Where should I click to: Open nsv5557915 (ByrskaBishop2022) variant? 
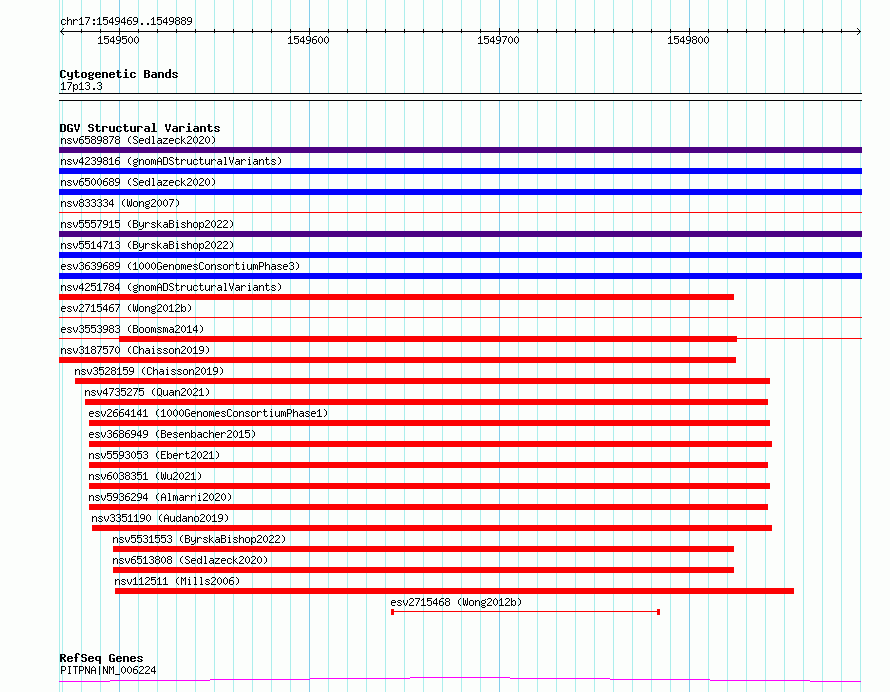coord(147,224)
